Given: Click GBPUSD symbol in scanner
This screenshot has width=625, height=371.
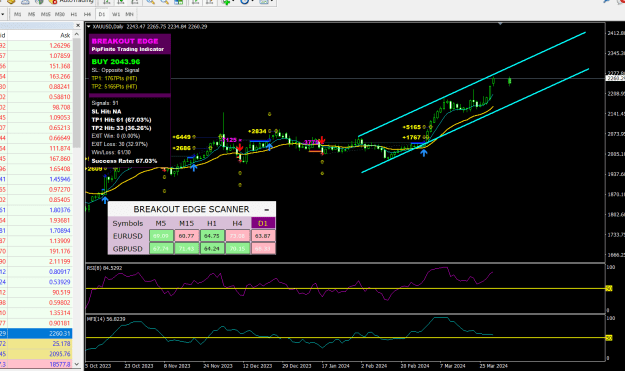Looking at the screenshot, I should [x=128, y=249].
